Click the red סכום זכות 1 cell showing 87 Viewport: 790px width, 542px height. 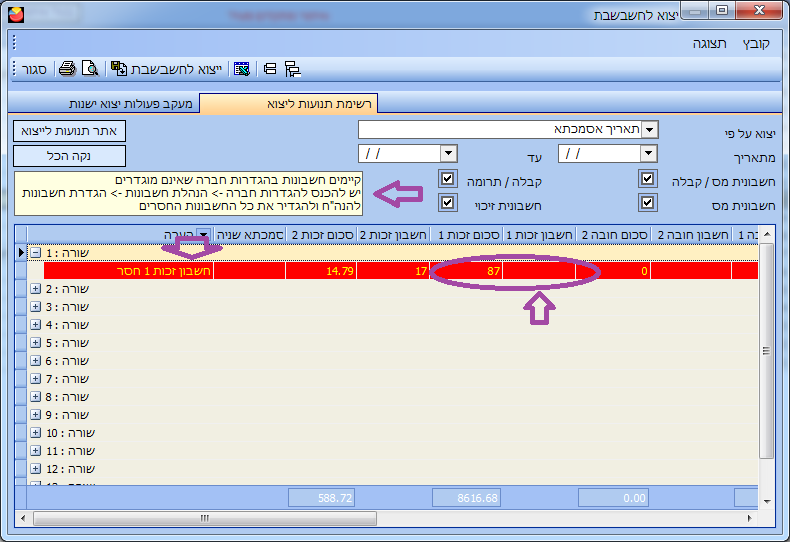467,271
